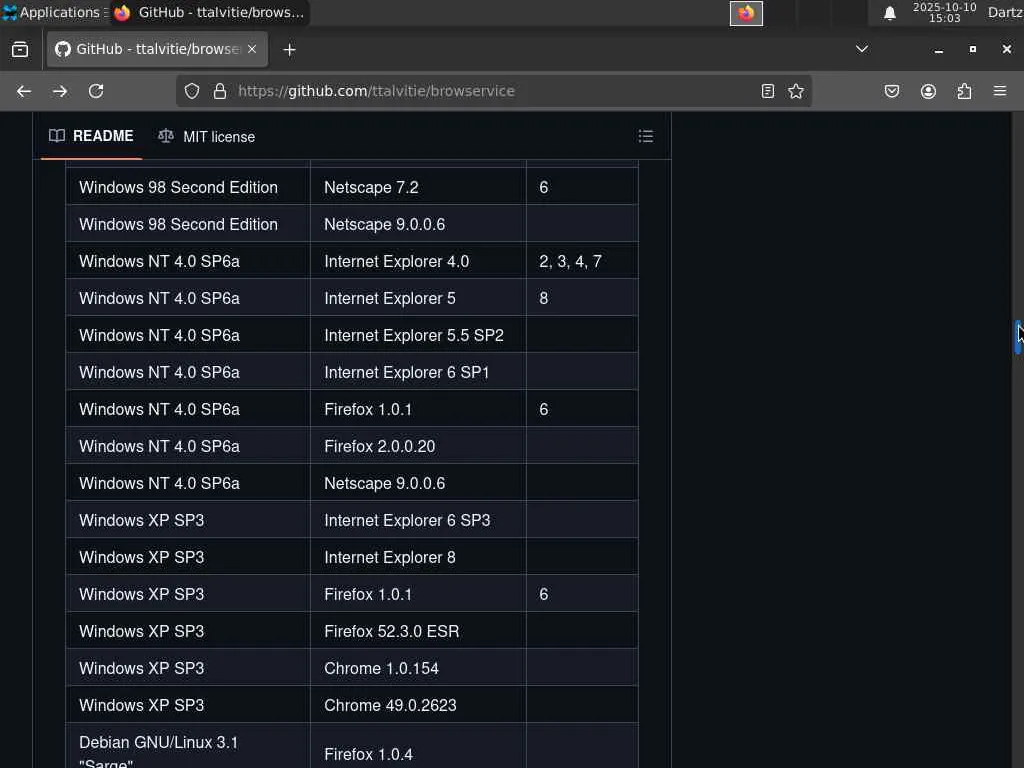The image size is (1024, 768).
Task: Open the README outline list icon
Action: tap(646, 136)
